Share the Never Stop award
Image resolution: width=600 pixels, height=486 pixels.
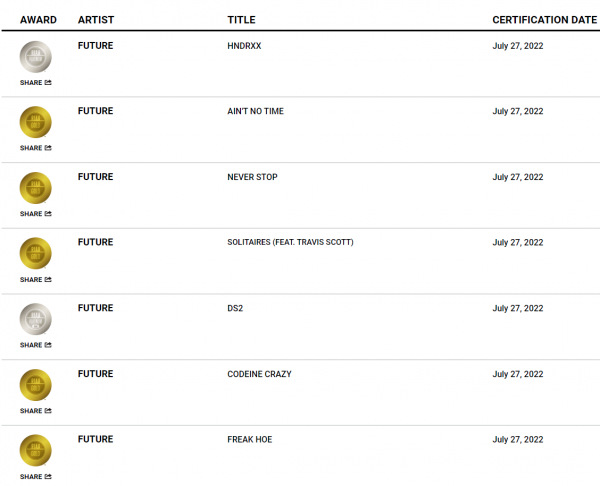(36, 214)
